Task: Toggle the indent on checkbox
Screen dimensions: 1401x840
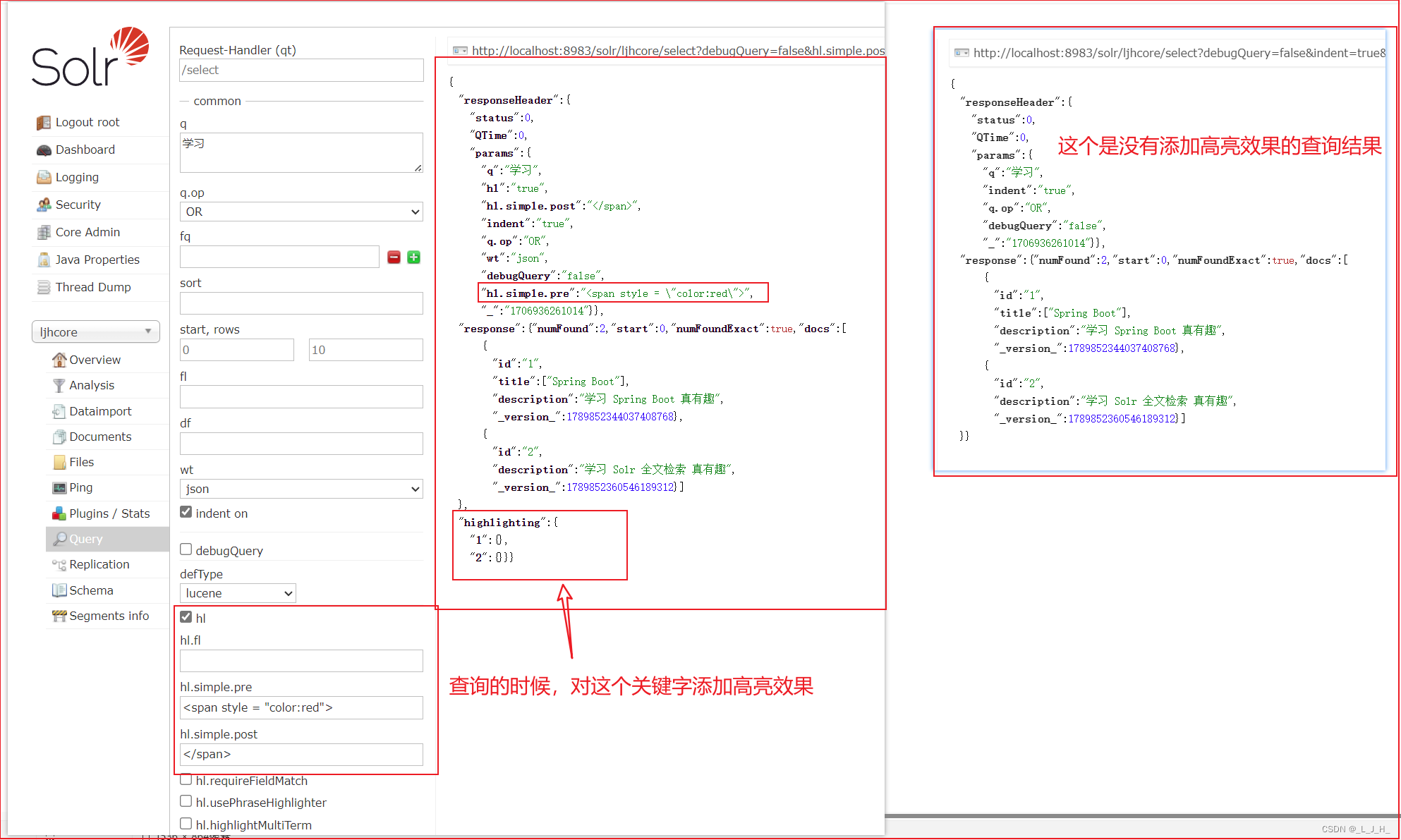Action: click(186, 512)
